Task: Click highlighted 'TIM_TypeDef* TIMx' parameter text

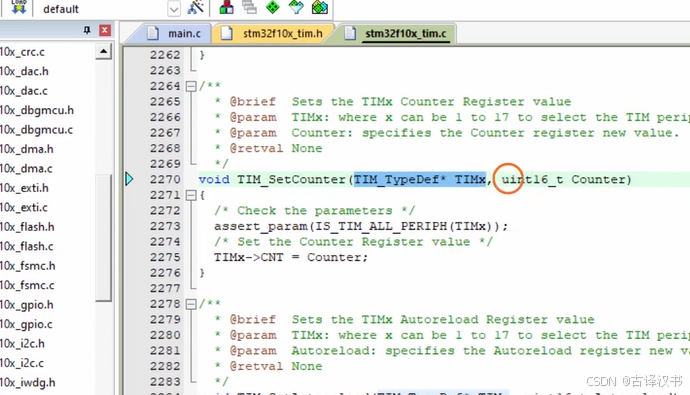Action: point(420,179)
